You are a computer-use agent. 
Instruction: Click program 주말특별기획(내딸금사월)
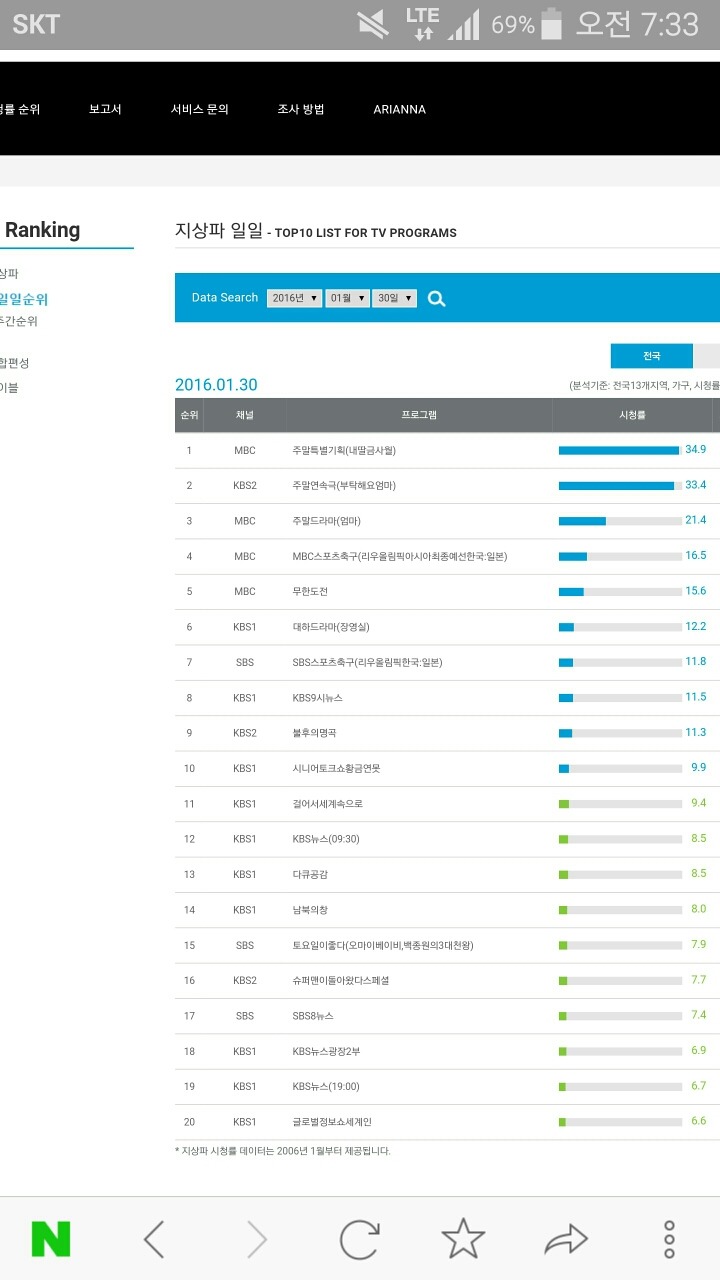coord(344,450)
